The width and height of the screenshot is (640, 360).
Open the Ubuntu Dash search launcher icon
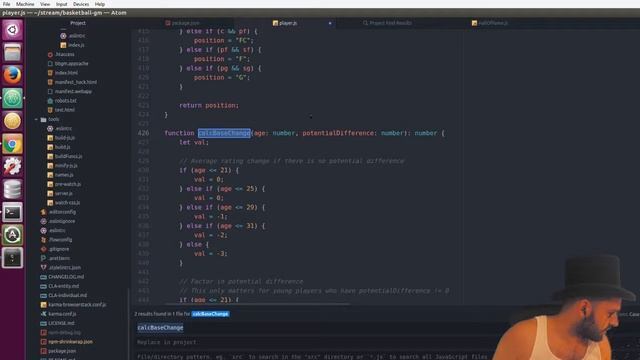[x=12, y=30]
